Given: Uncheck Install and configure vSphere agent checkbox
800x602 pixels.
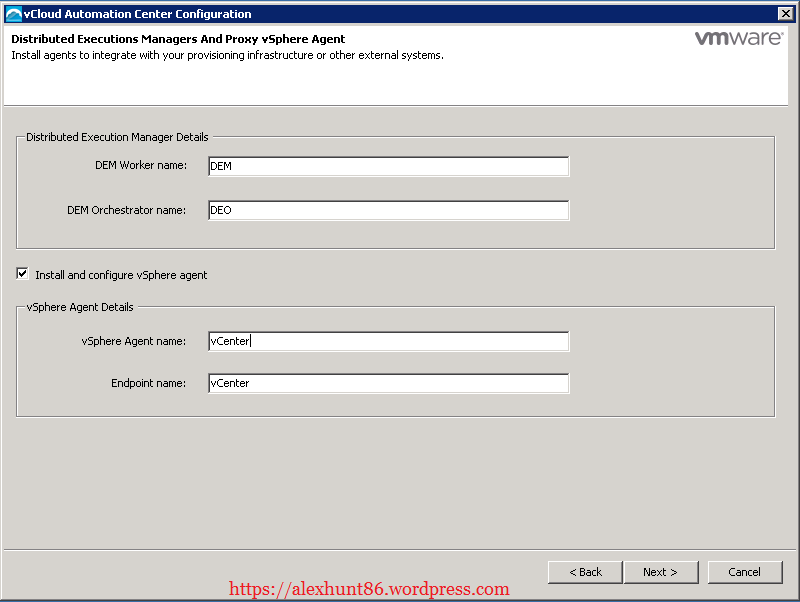Looking at the screenshot, I should [x=22, y=274].
